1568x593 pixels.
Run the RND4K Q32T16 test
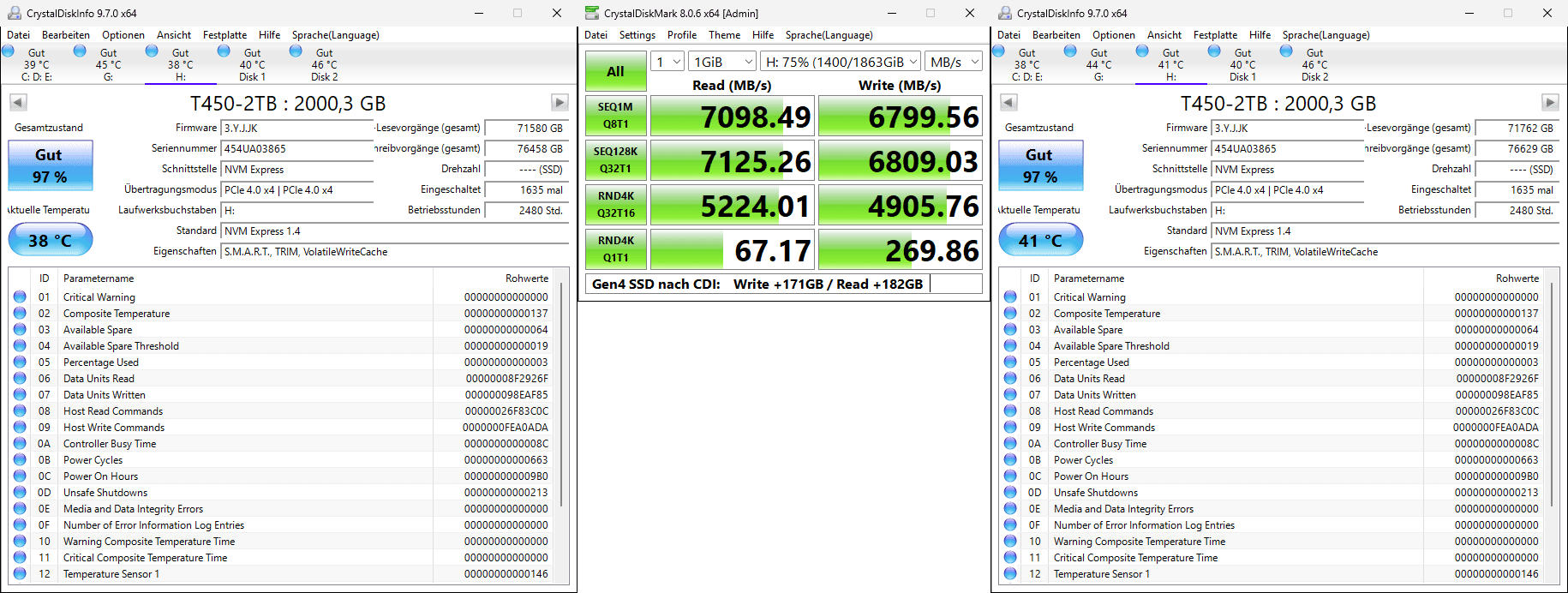pyautogui.click(x=615, y=205)
